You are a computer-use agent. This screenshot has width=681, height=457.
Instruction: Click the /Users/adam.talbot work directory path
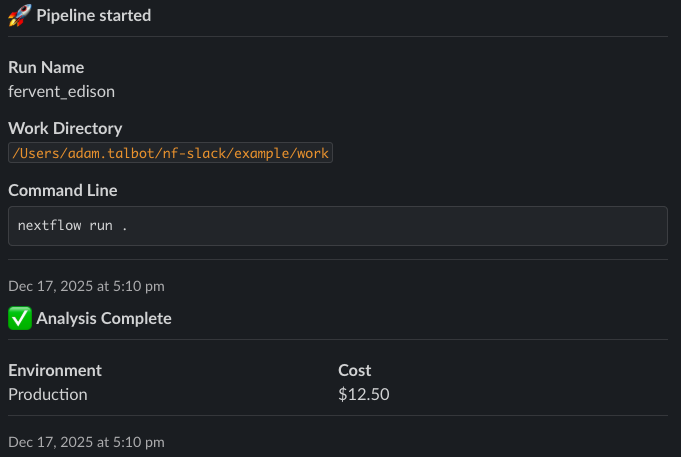click(170, 153)
